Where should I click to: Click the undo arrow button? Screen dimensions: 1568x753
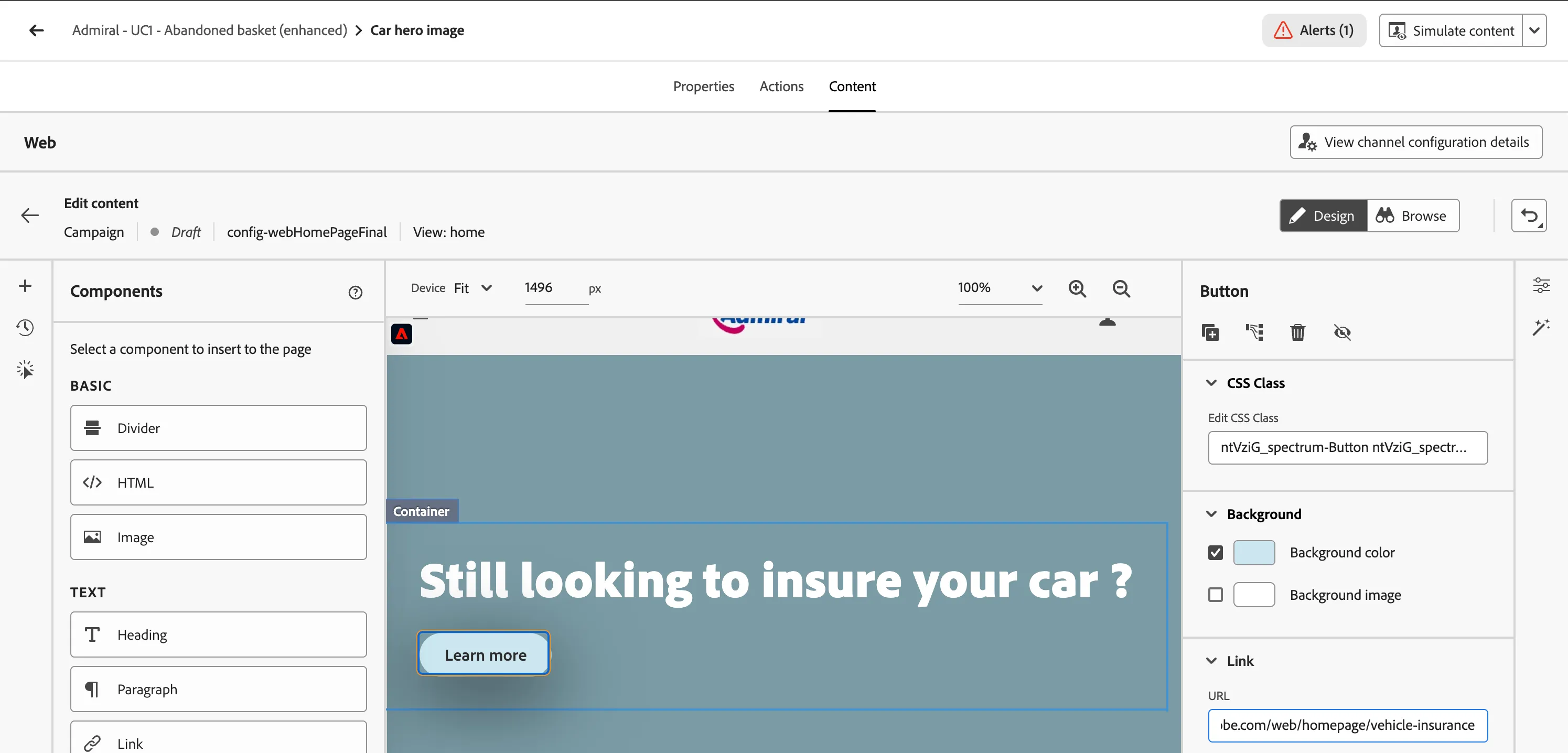coord(1529,216)
